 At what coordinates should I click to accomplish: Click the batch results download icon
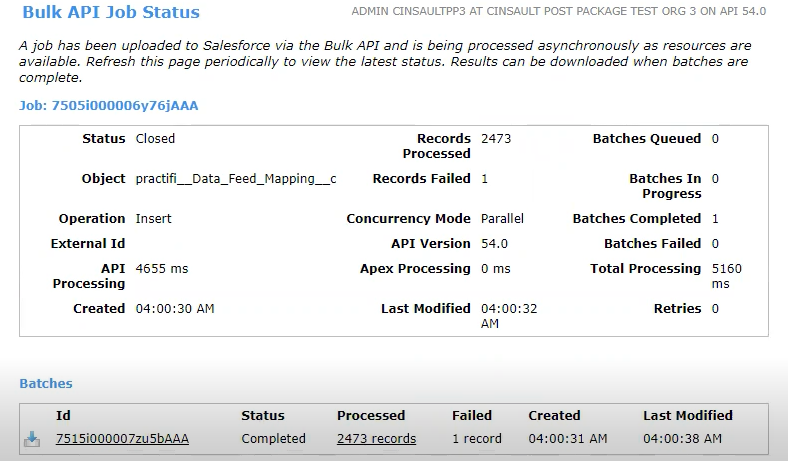click(x=32, y=439)
